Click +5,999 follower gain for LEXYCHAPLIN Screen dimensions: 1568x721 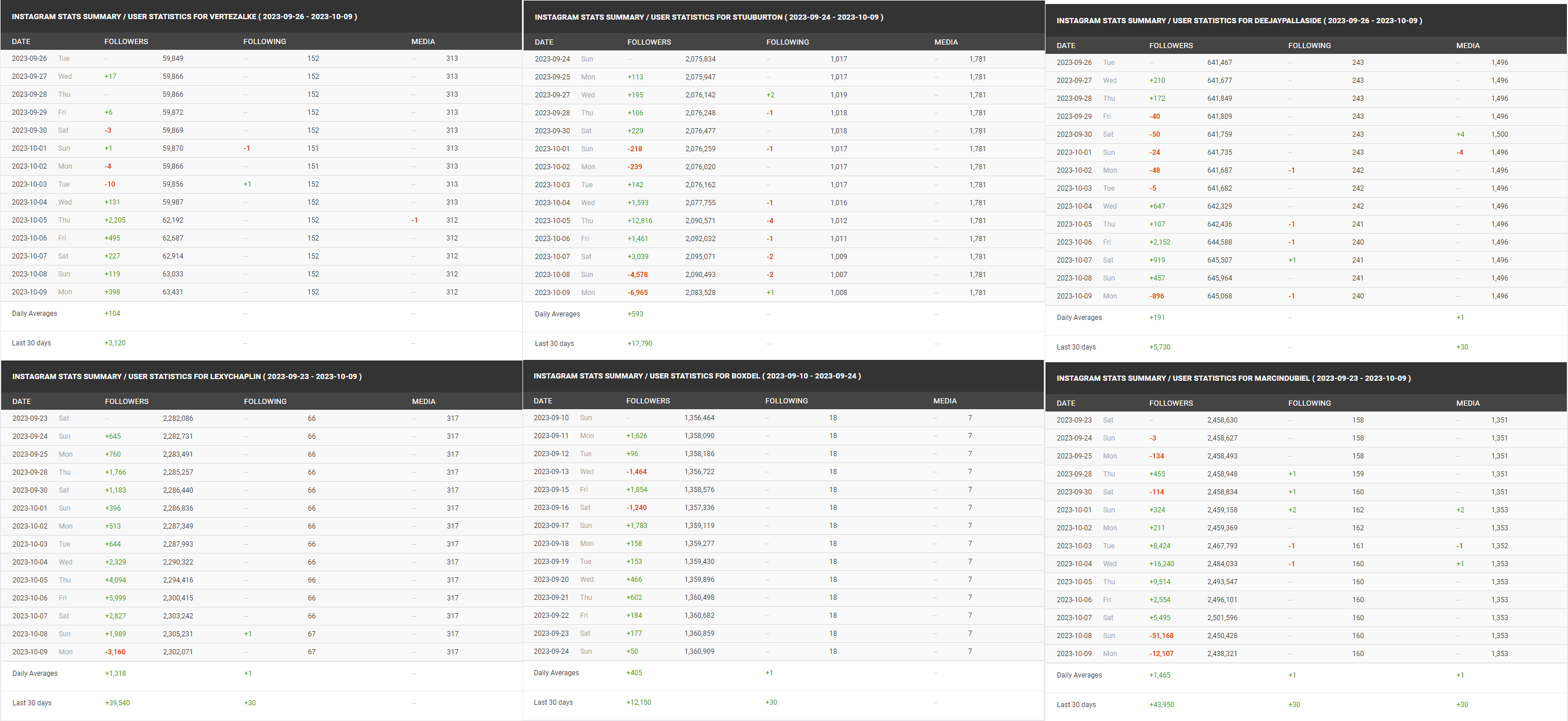[x=115, y=598]
